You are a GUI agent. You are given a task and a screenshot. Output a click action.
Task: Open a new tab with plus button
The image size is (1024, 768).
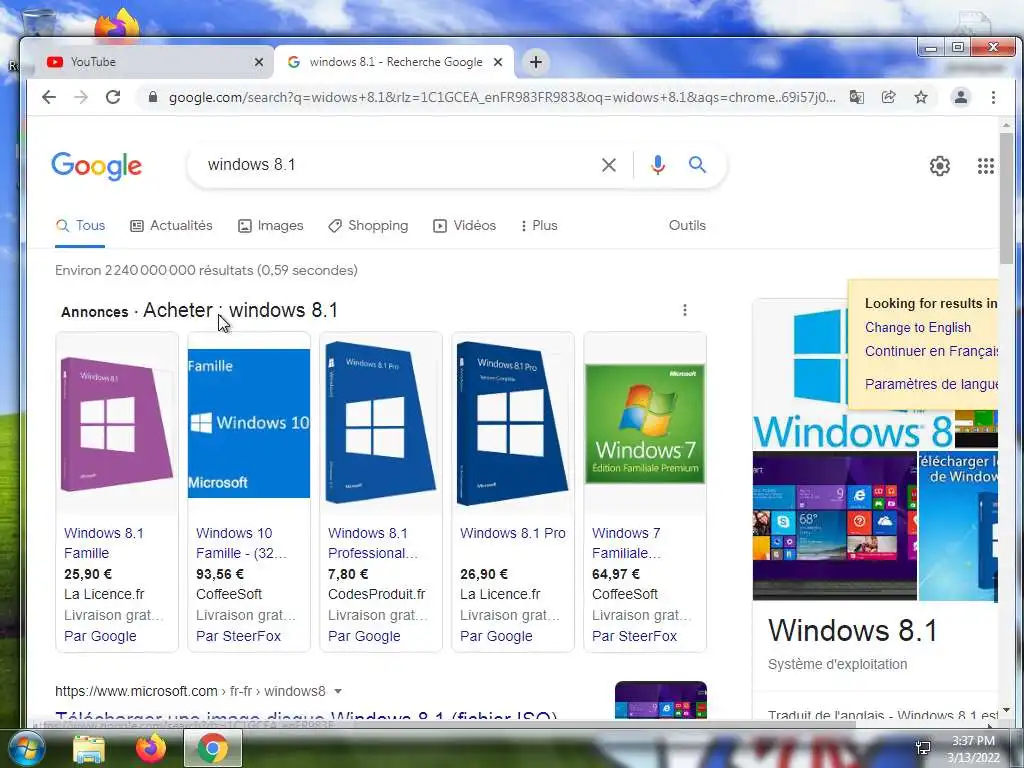[x=536, y=62]
